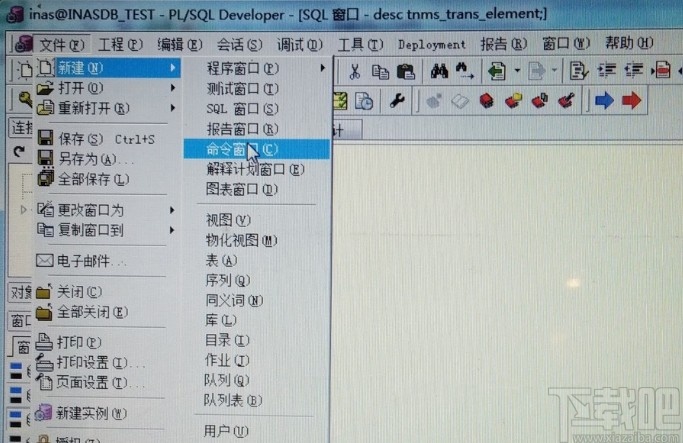Click the red comment line icon
Screen dimensions: 683x443
[661, 70]
